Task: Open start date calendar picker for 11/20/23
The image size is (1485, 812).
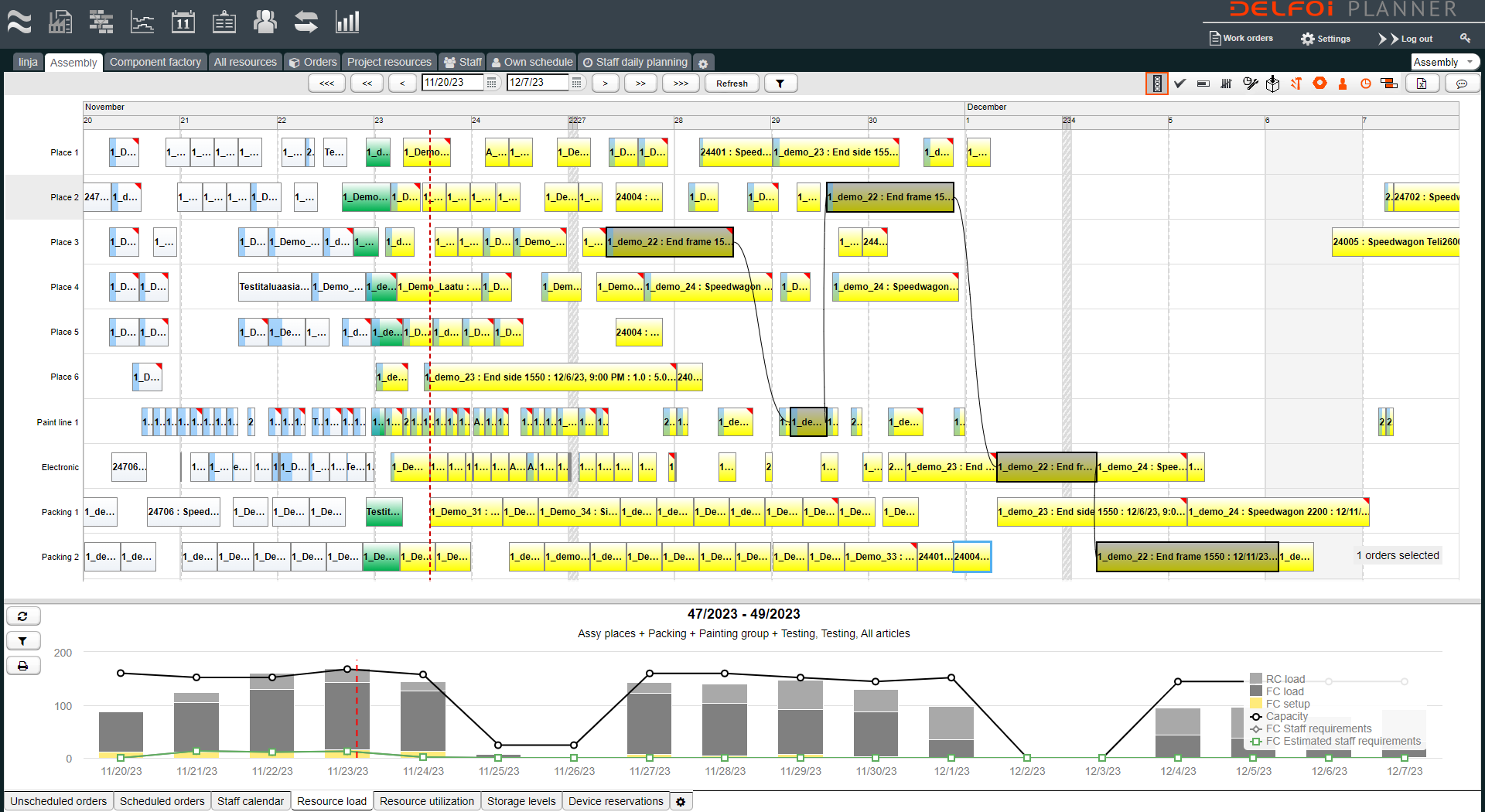Action: [492, 83]
